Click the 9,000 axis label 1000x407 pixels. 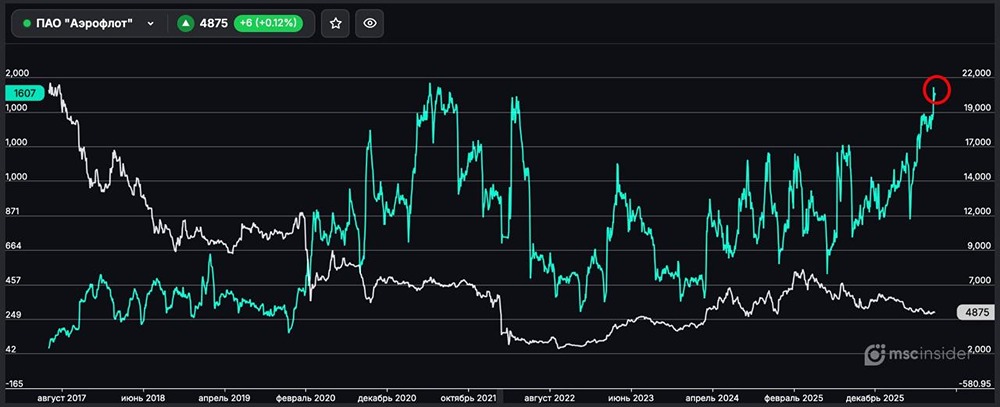click(980, 246)
